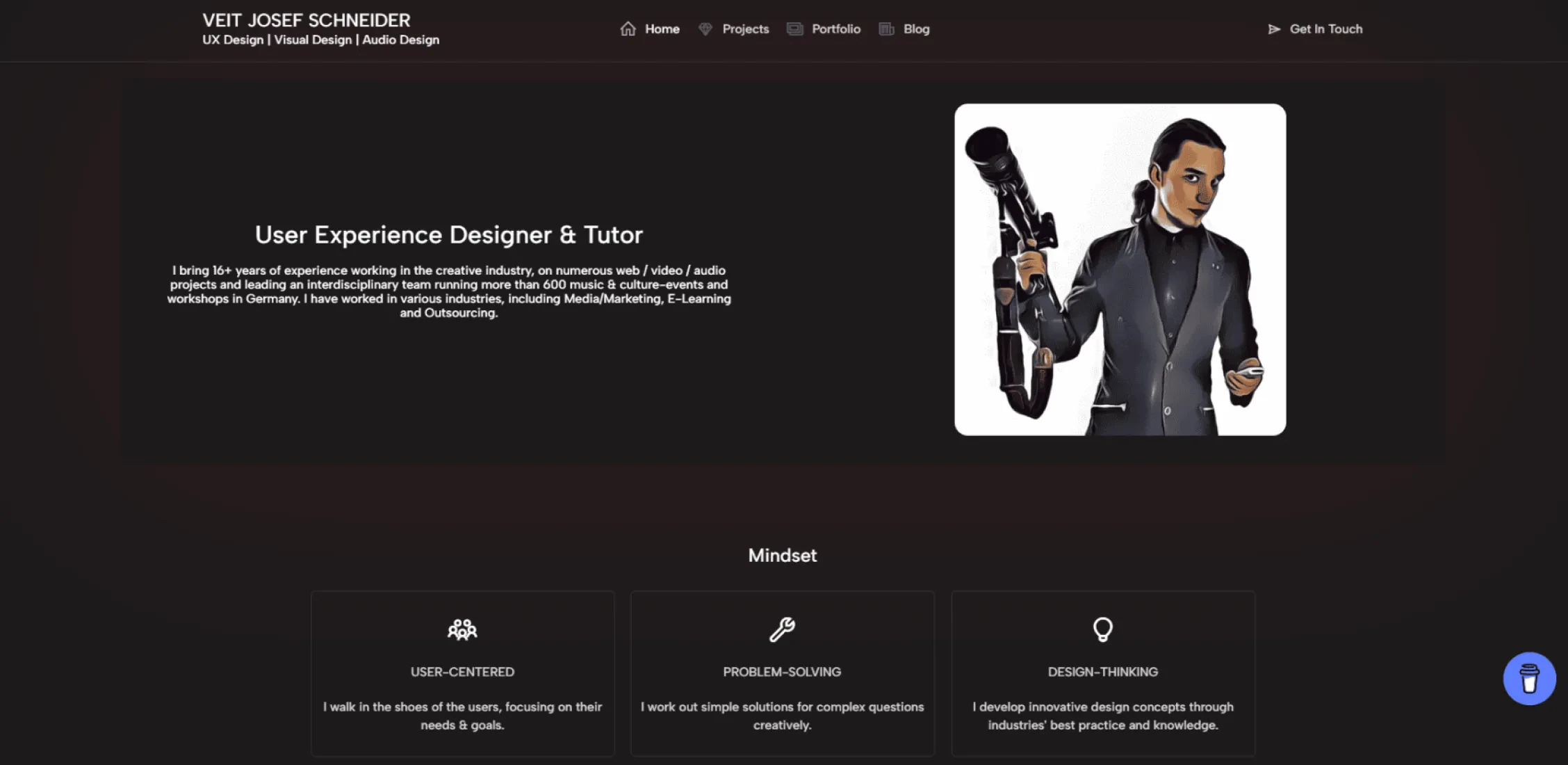Click the 'simple solutions for complex questions' text
Image resolution: width=1568 pixels, height=765 pixels.
782,716
